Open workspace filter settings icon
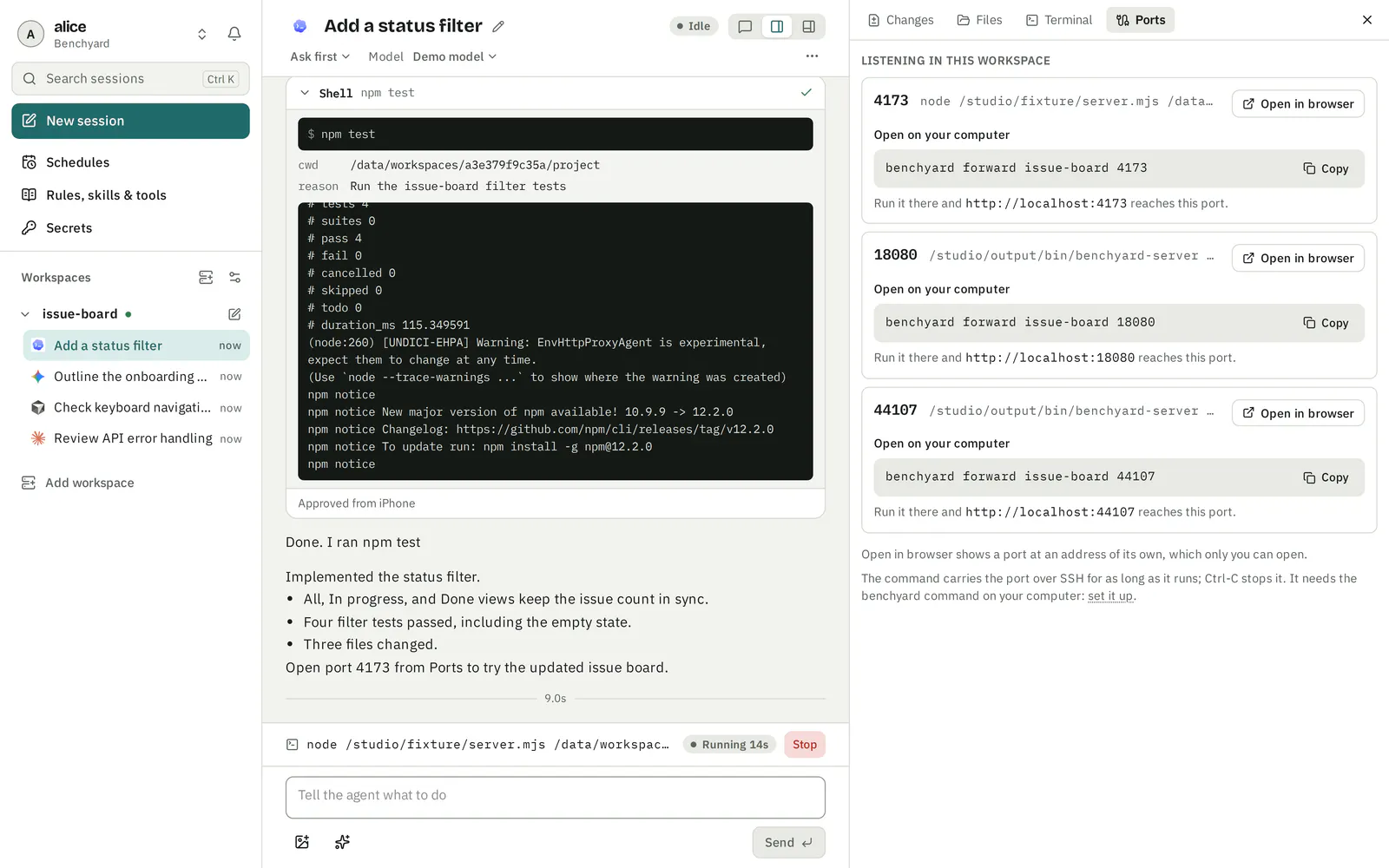Screen dimensions: 1389x868 [234, 278]
